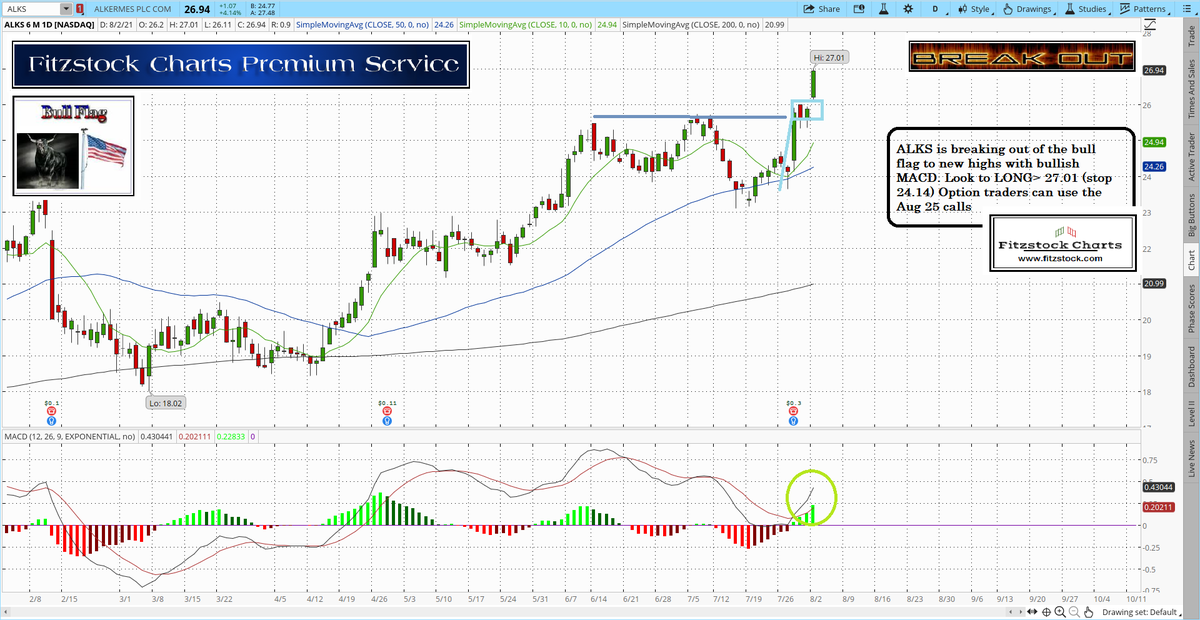Click the corporate actions note icon beside Share
Image resolution: width=1200 pixels, height=620 pixels.
point(859,8)
